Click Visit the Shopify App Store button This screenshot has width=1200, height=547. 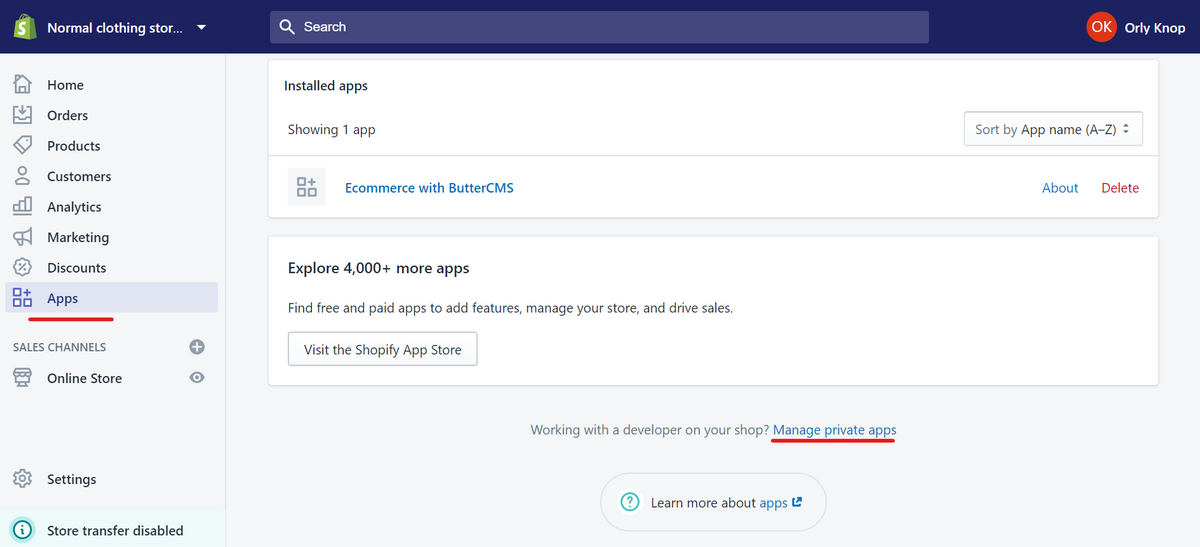[382, 350]
